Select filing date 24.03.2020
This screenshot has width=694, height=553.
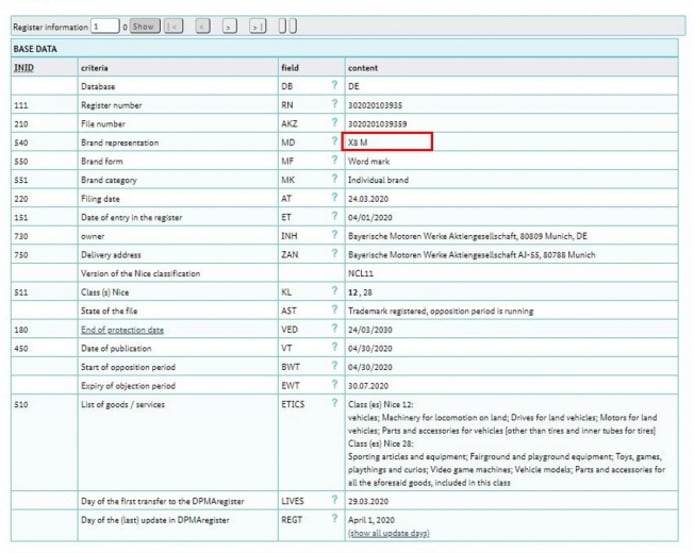pyautogui.click(x=368, y=199)
